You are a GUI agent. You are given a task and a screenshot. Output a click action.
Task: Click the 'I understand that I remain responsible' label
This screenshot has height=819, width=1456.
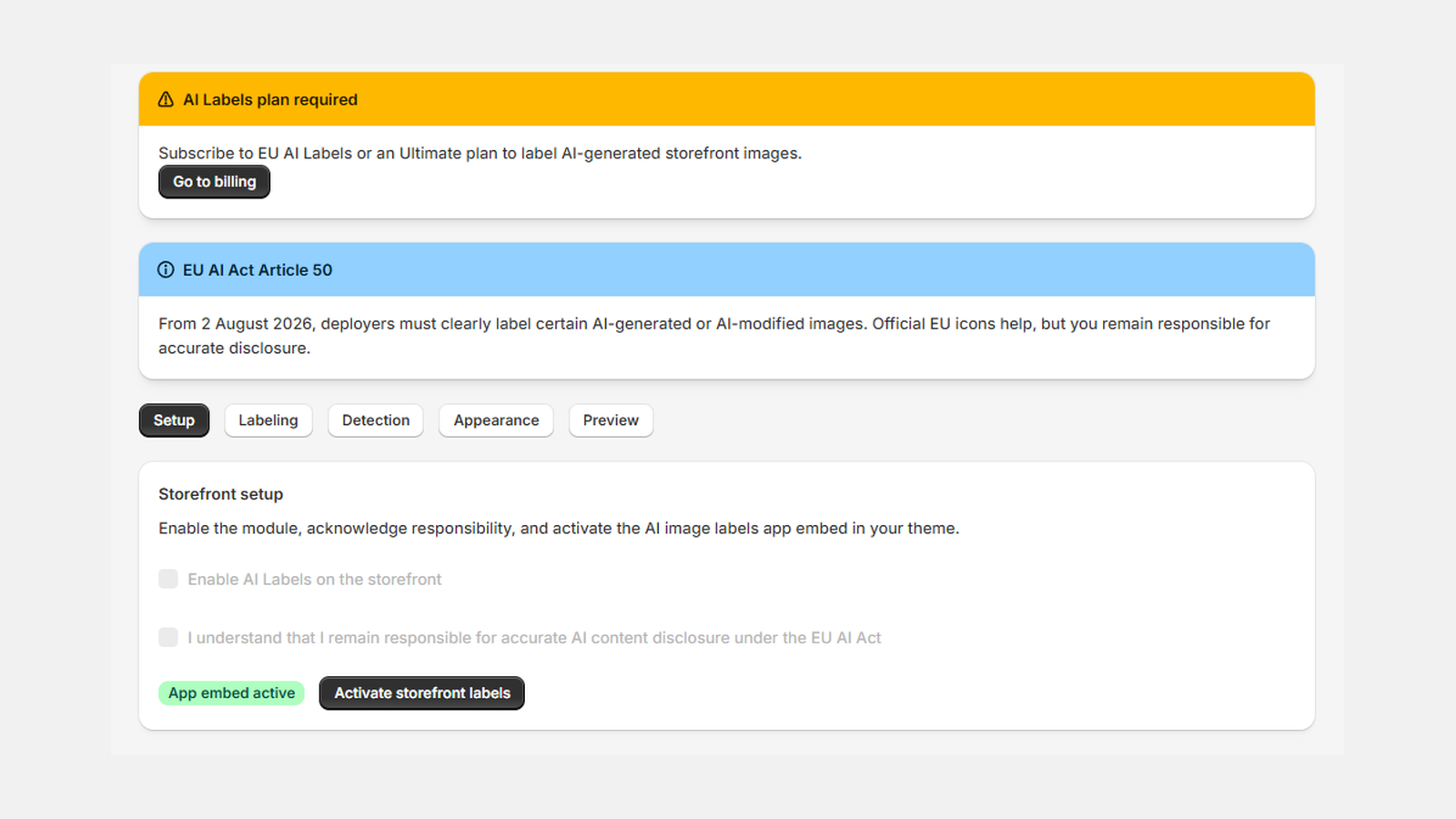pyautogui.click(x=534, y=638)
